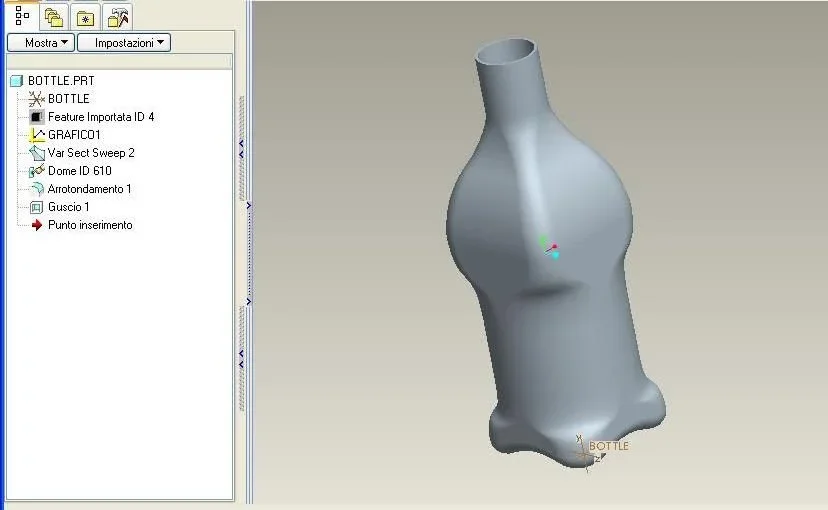The width and height of the screenshot is (828, 510).
Task: Click the red Punto inserimento arrow icon
Action: [x=36, y=225]
